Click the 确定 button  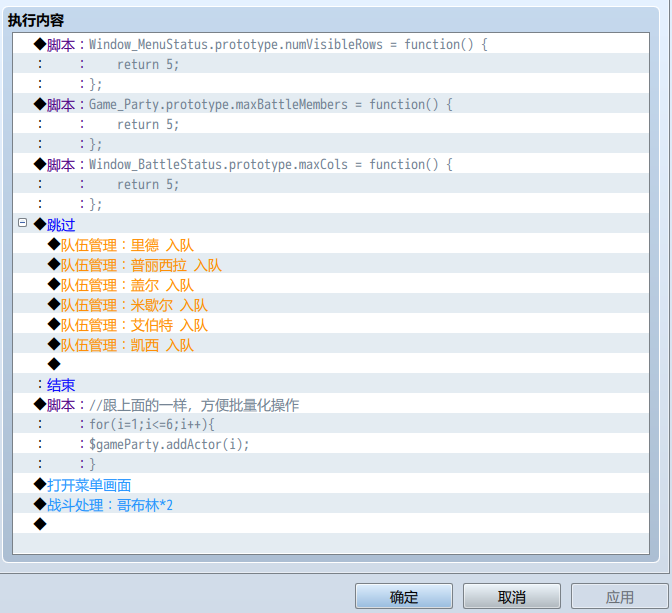(x=404, y=596)
